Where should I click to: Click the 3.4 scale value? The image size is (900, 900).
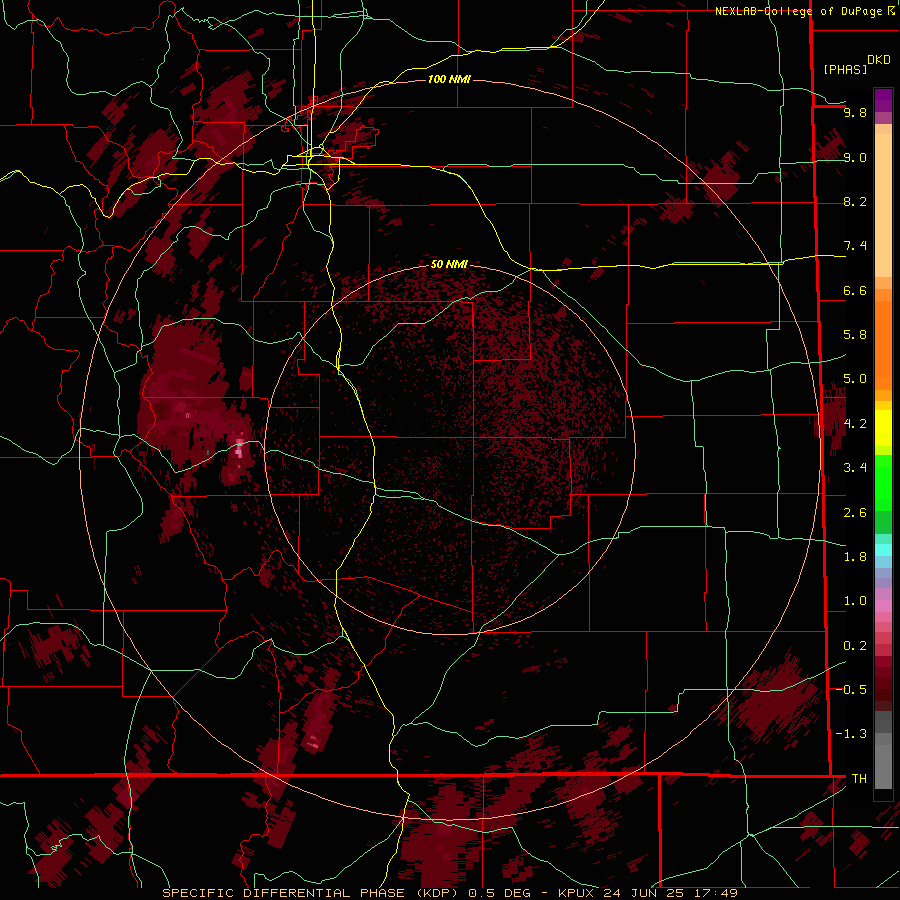855,468
